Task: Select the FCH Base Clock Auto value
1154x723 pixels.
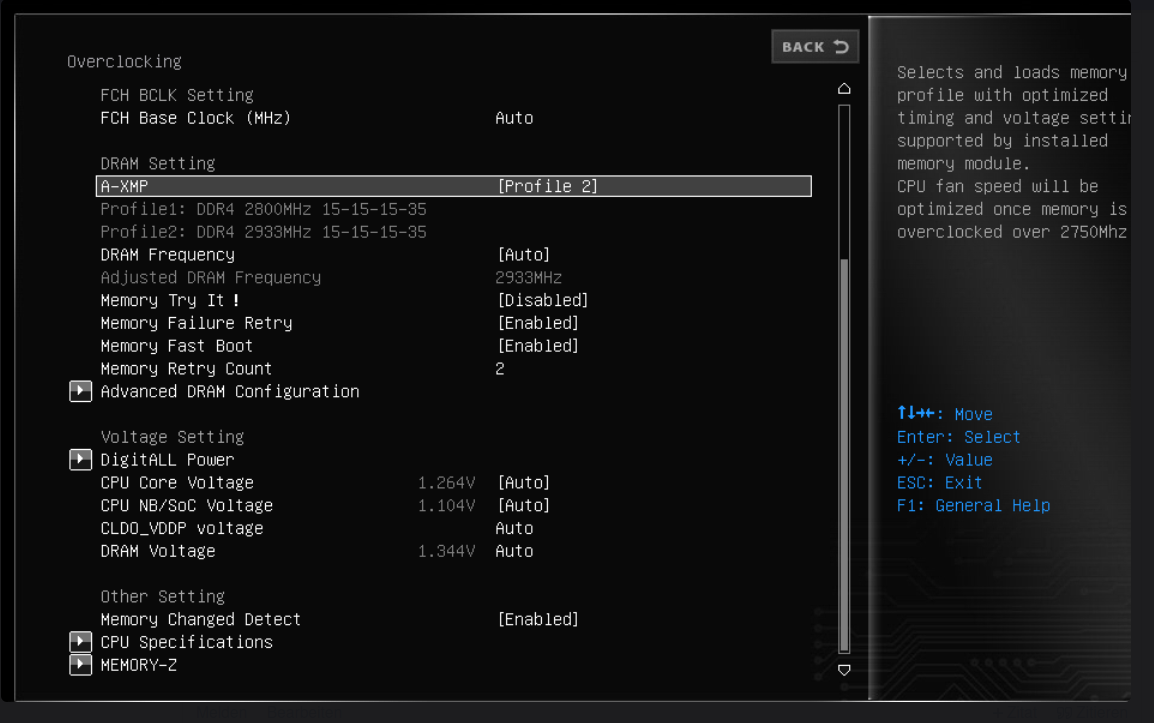Action: click(514, 118)
